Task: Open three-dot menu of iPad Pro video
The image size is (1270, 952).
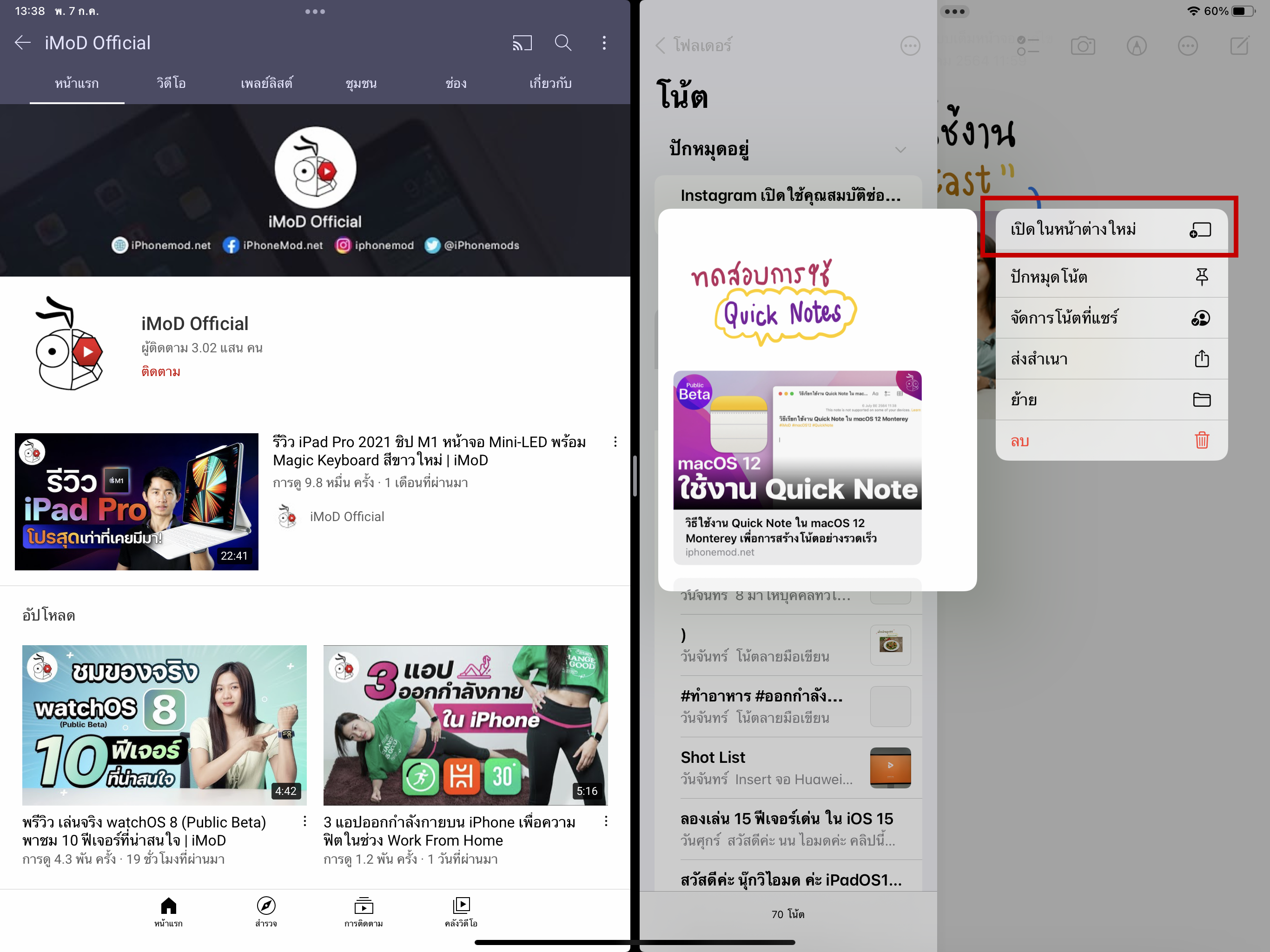Action: coord(615,442)
